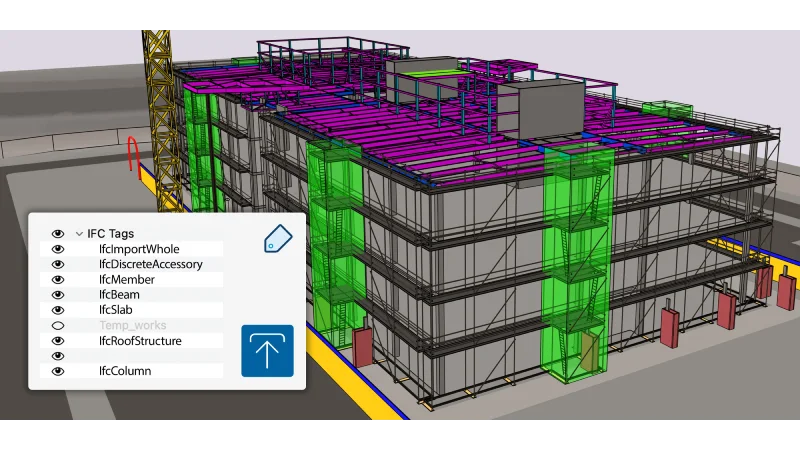800x450 pixels.
Task: Select the IfcColumn row
Action: 131,371
